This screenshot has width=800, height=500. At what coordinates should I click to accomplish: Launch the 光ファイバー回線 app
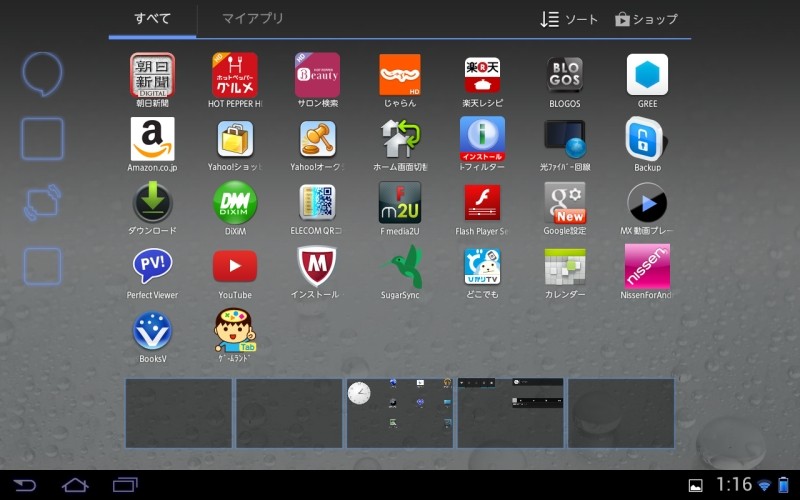(565, 139)
